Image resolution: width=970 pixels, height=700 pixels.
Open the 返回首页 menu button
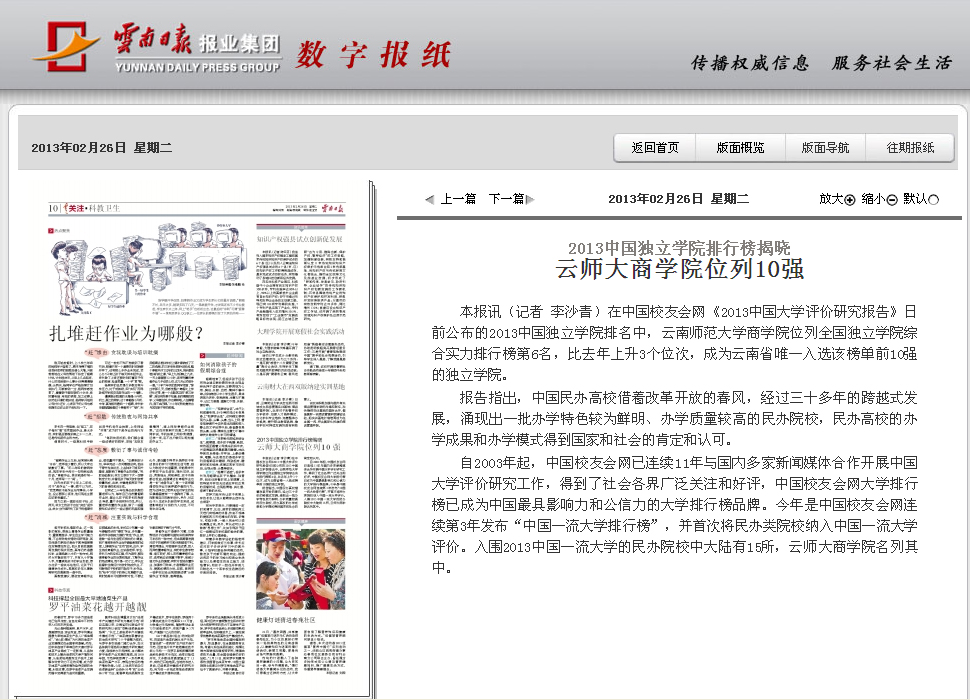pos(655,148)
